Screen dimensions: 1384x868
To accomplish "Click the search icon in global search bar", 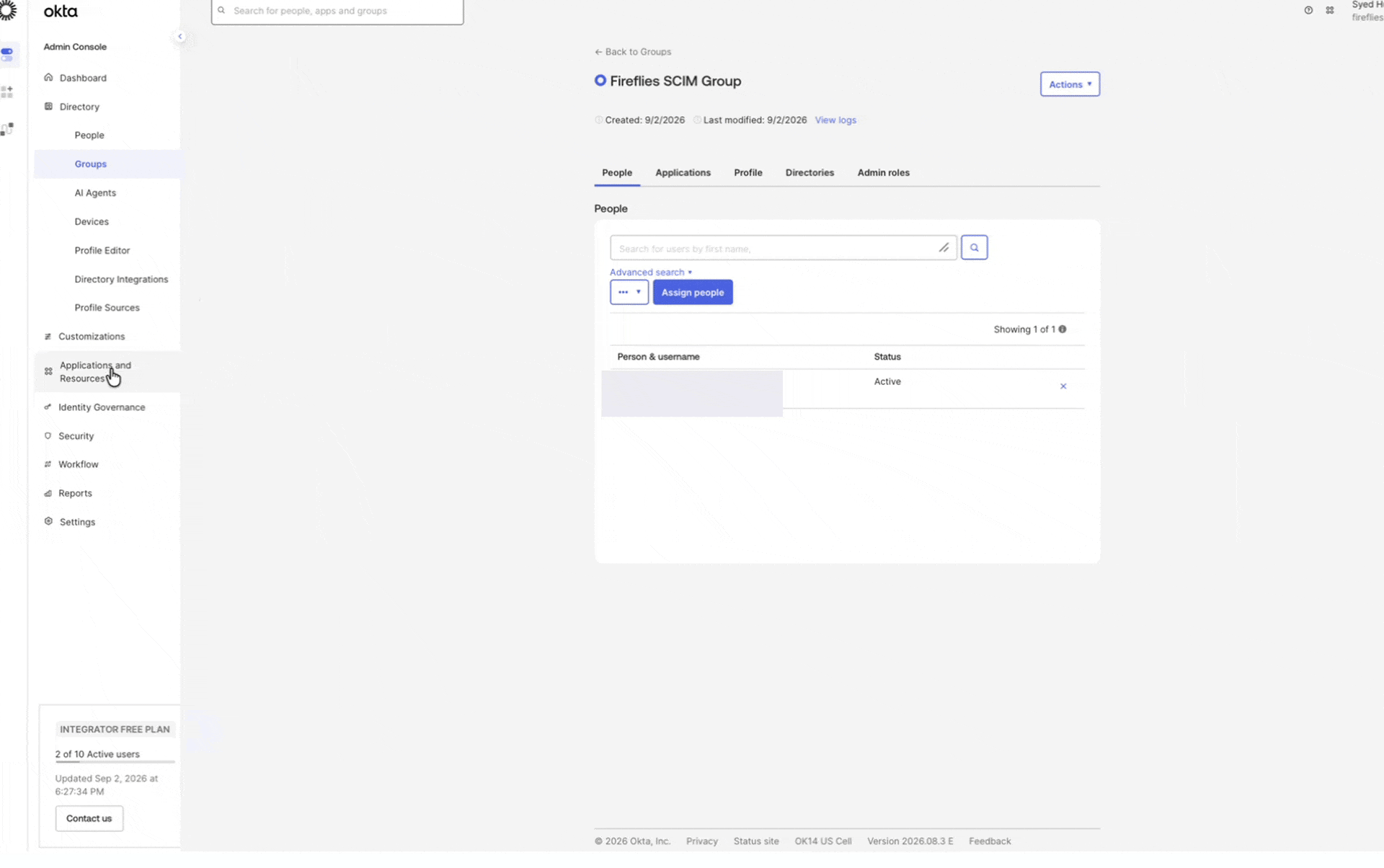I will (x=221, y=11).
